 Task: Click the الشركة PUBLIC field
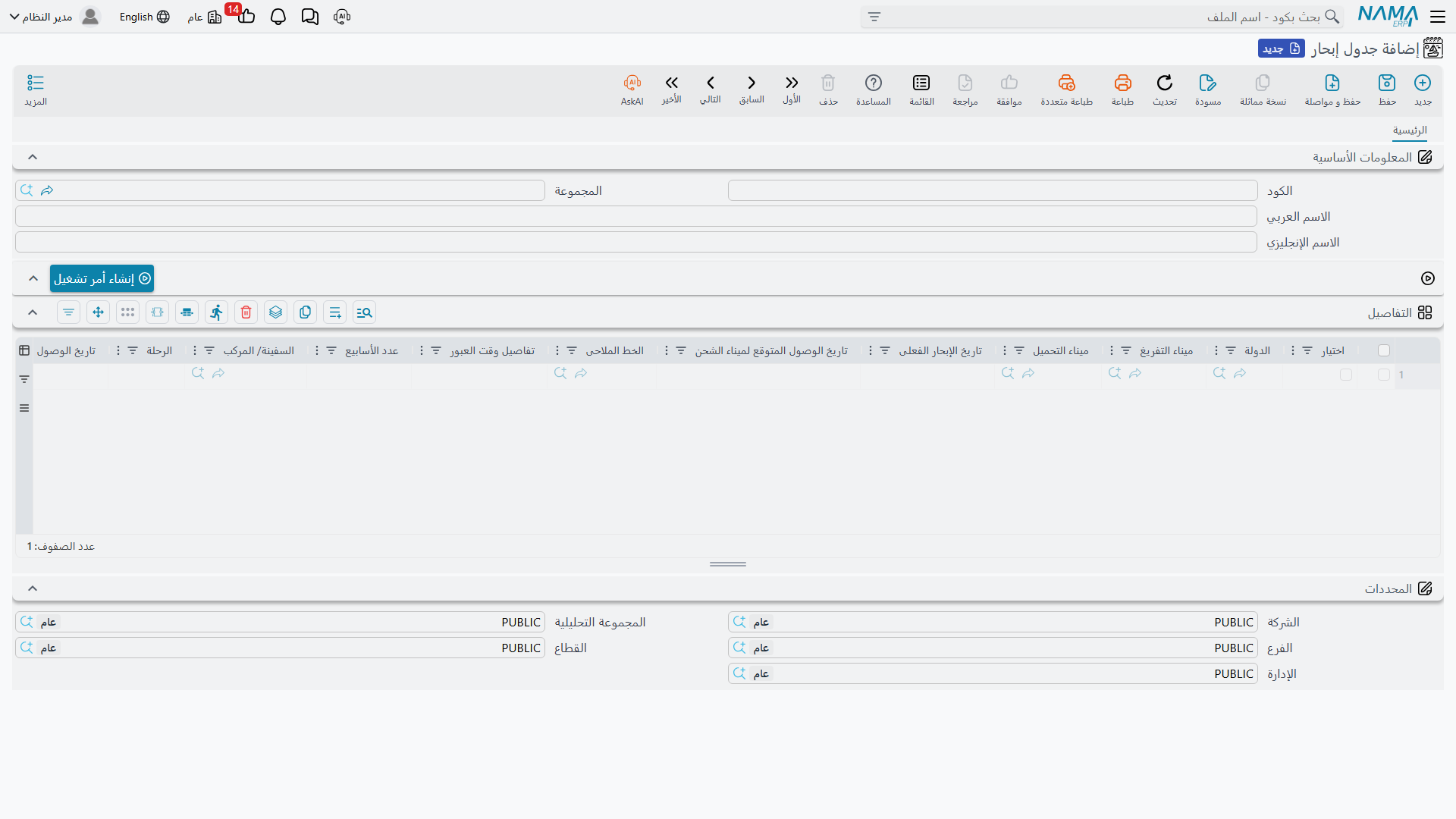point(993,622)
